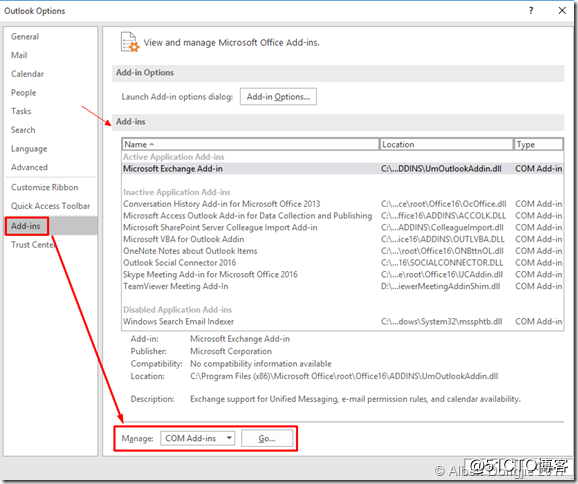
Task: Click the ColleagueImport.dll location cell
Action: tap(442, 227)
